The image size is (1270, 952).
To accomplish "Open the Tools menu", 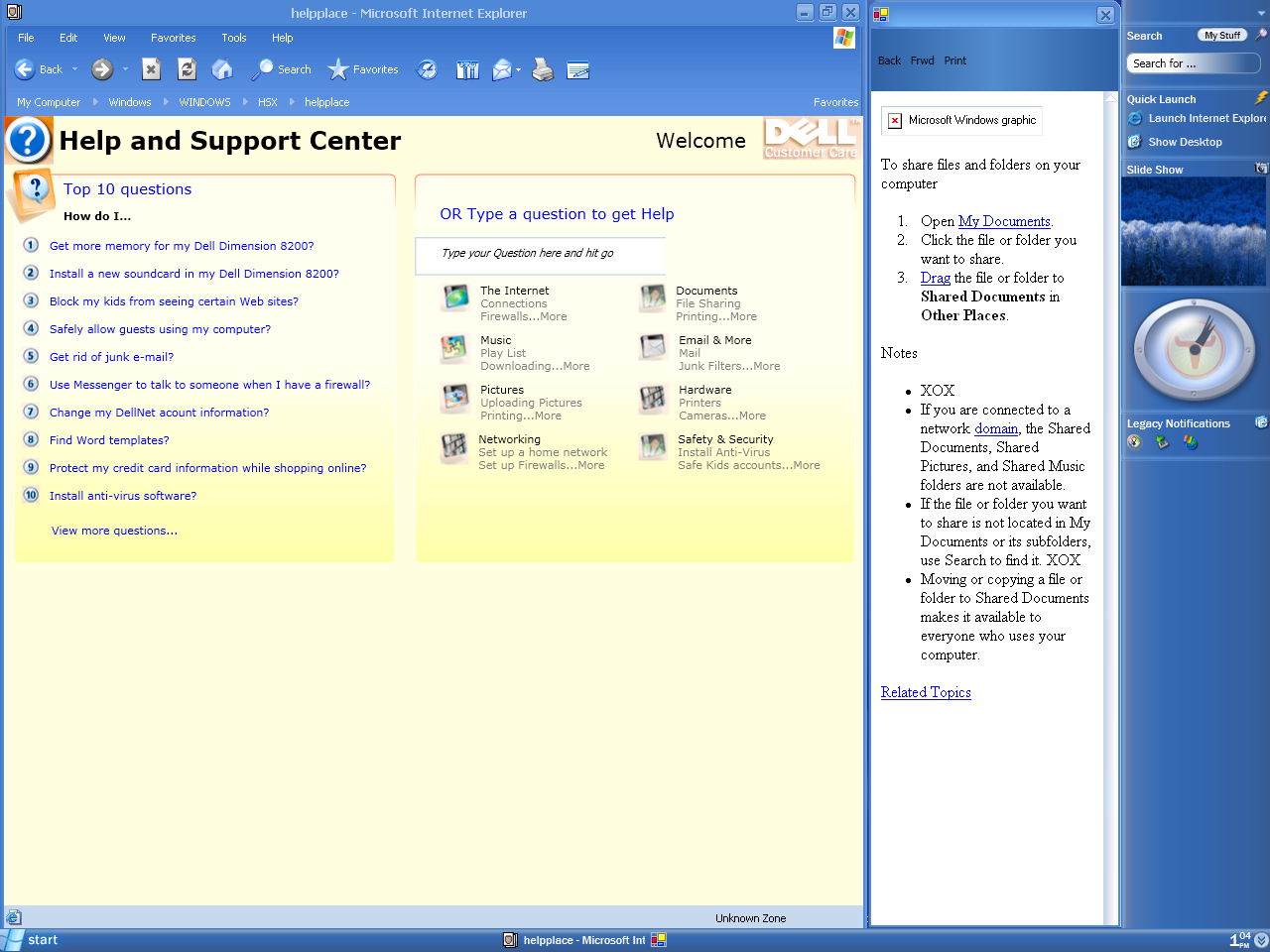I will click(x=234, y=38).
